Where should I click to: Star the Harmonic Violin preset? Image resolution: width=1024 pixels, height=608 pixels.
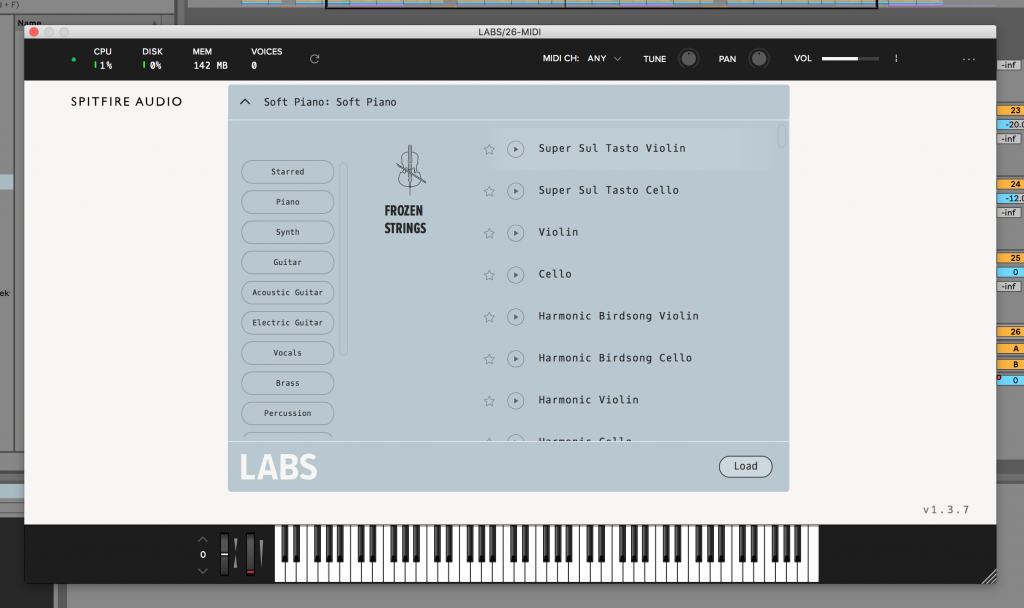(x=489, y=401)
